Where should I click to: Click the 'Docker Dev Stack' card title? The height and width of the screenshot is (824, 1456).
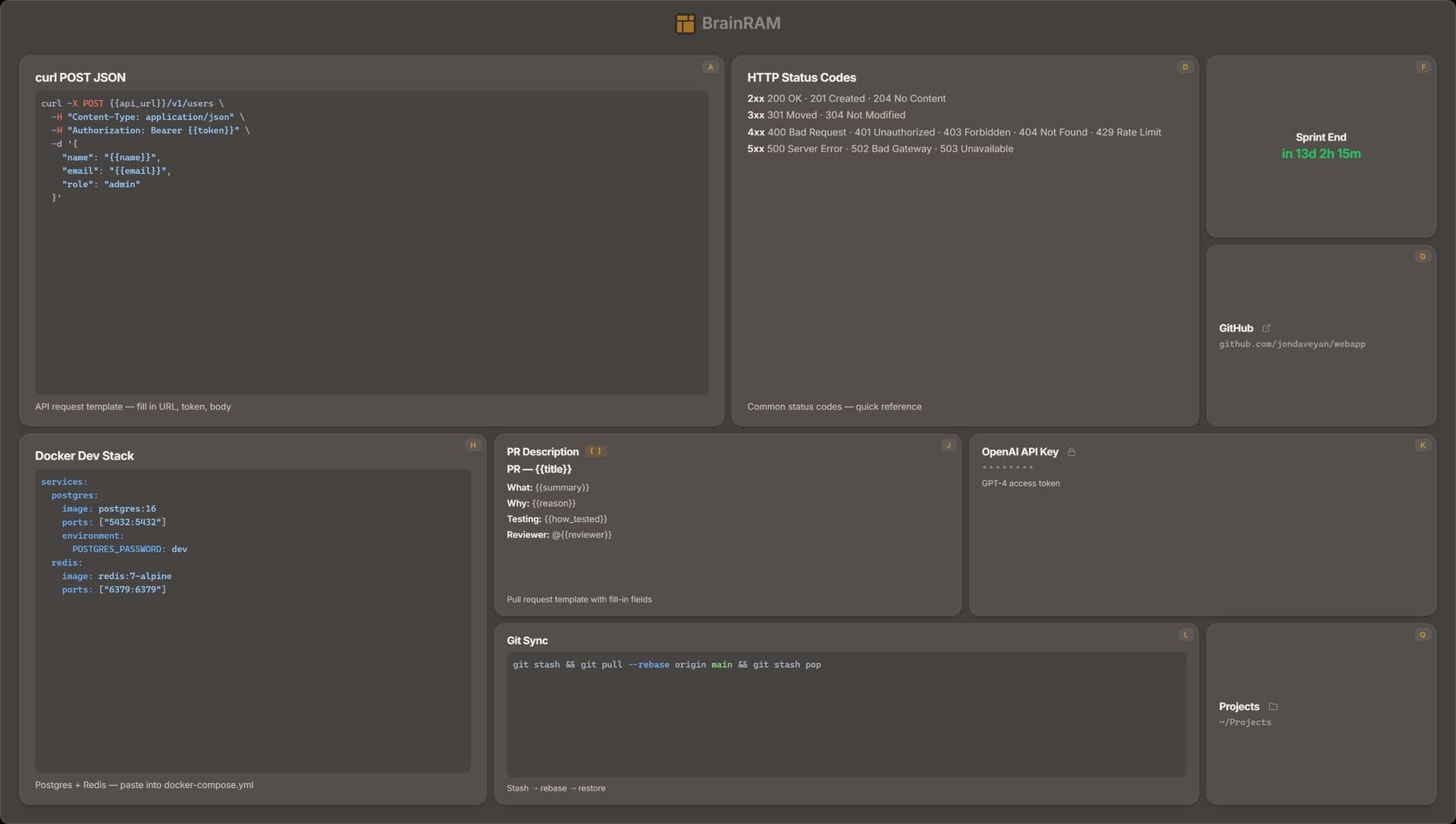(84, 456)
